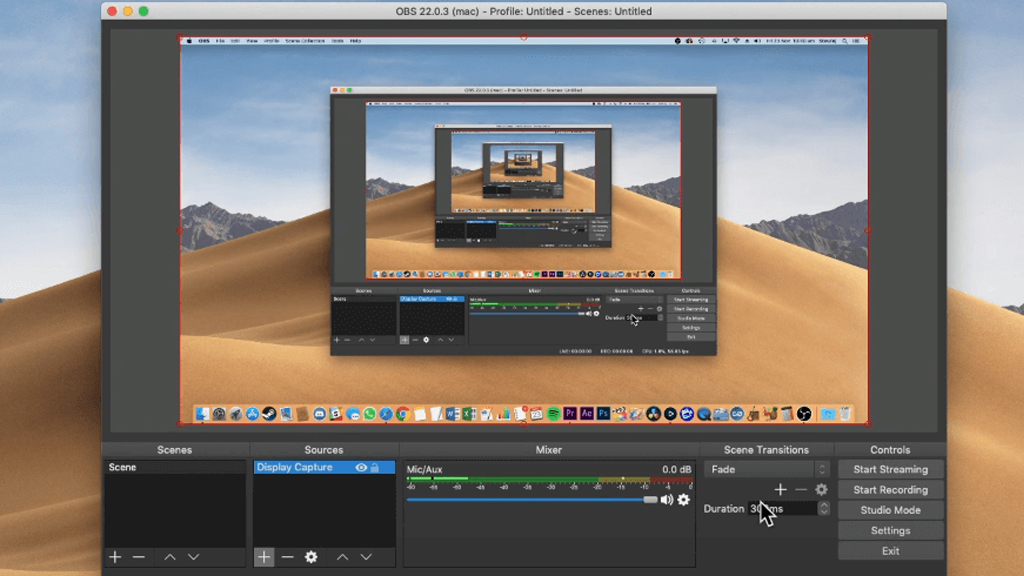Click the Spotify icon in the captured dock
1024x576 pixels.
coord(554,414)
